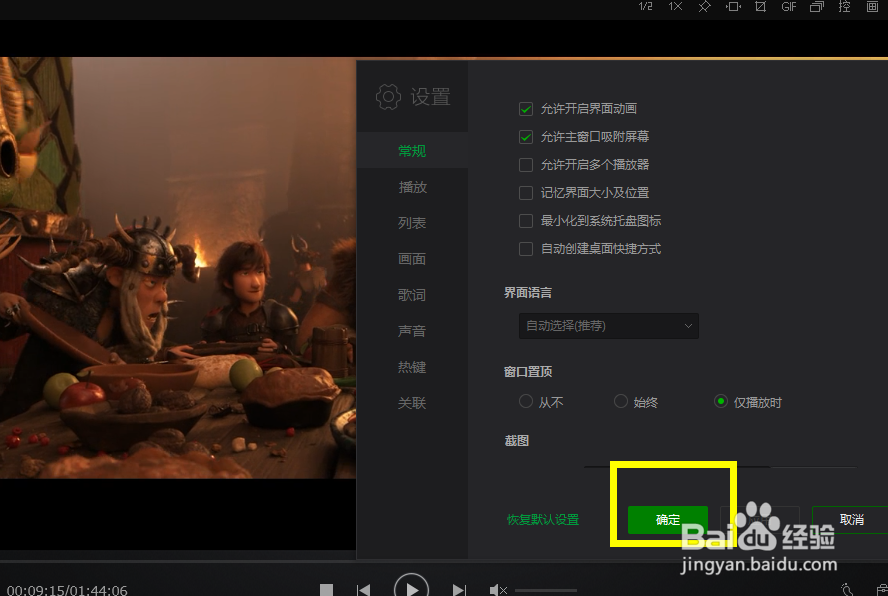The height and width of the screenshot is (596, 888).
Task: Select the 从不 radio option
Action: (526, 402)
